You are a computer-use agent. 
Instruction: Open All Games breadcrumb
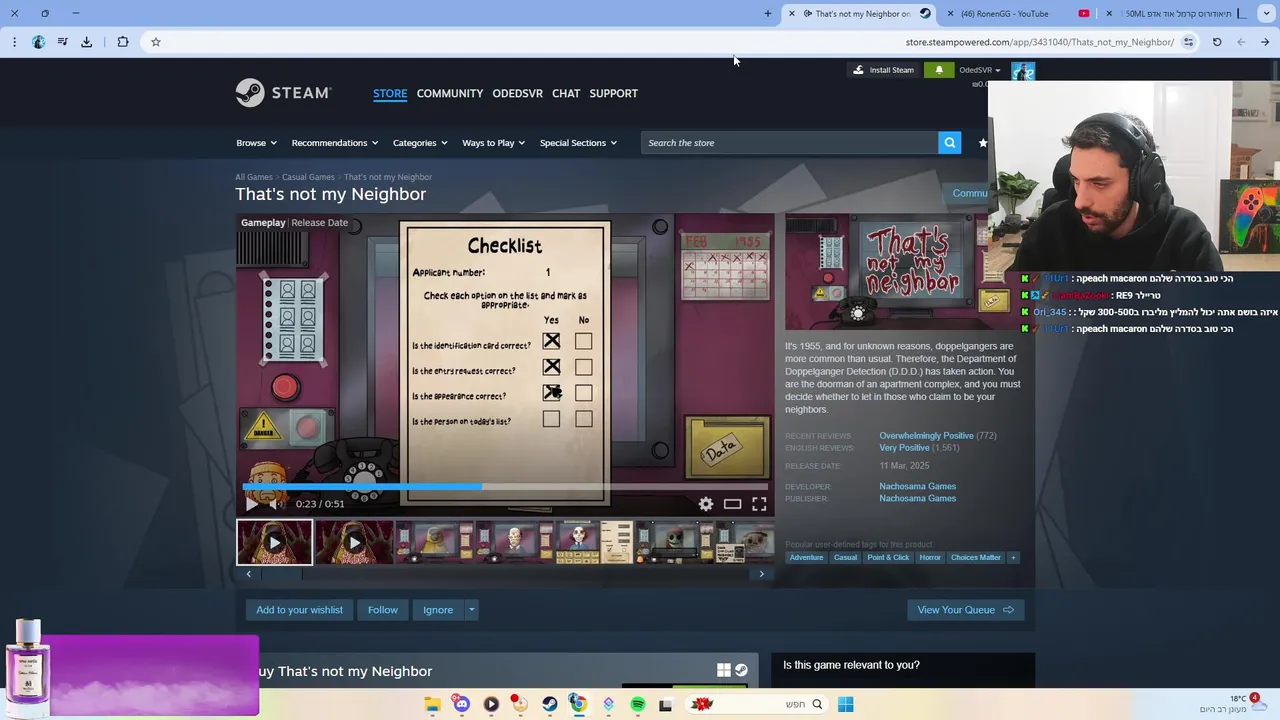(254, 177)
